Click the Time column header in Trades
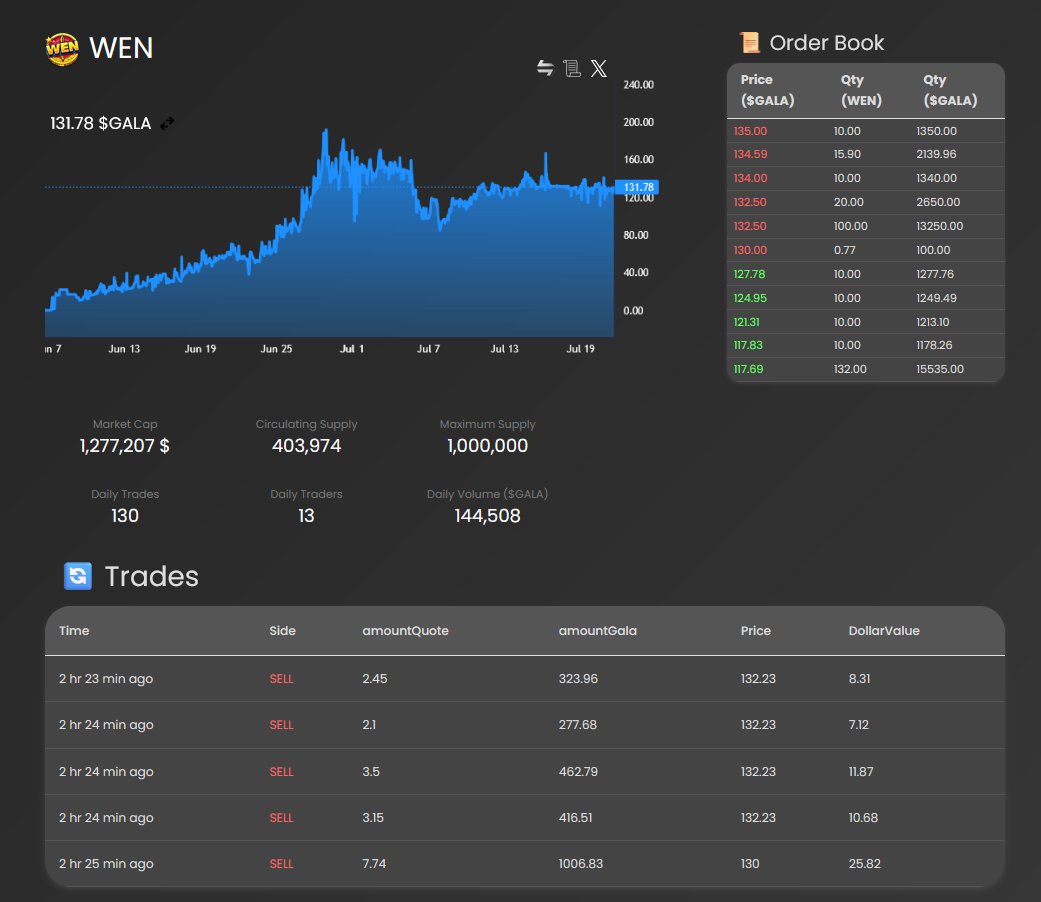The height and width of the screenshot is (902, 1041). (74, 631)
